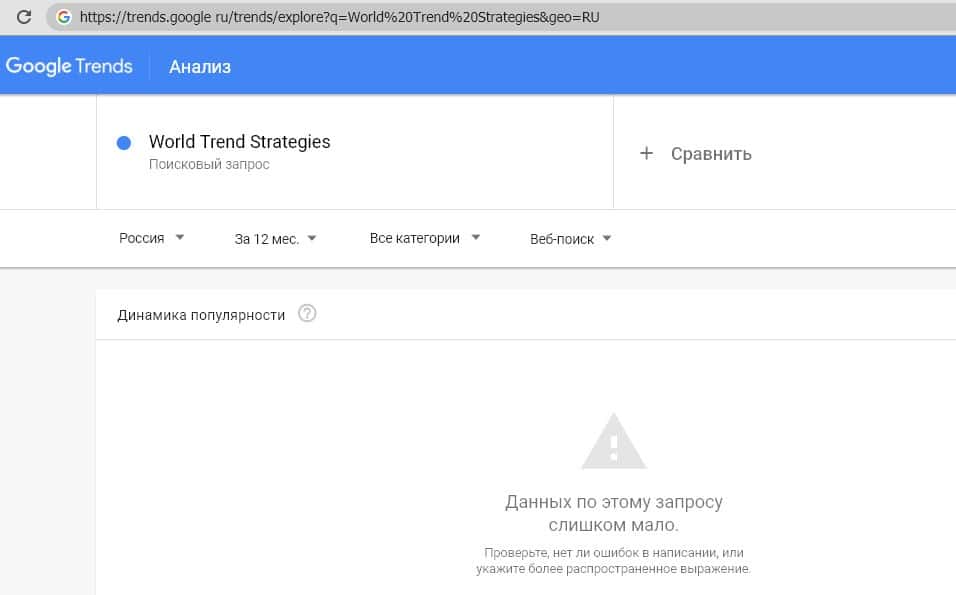Click the Поисковый запрос subtitle
The image size is (956, 595).
209,164
